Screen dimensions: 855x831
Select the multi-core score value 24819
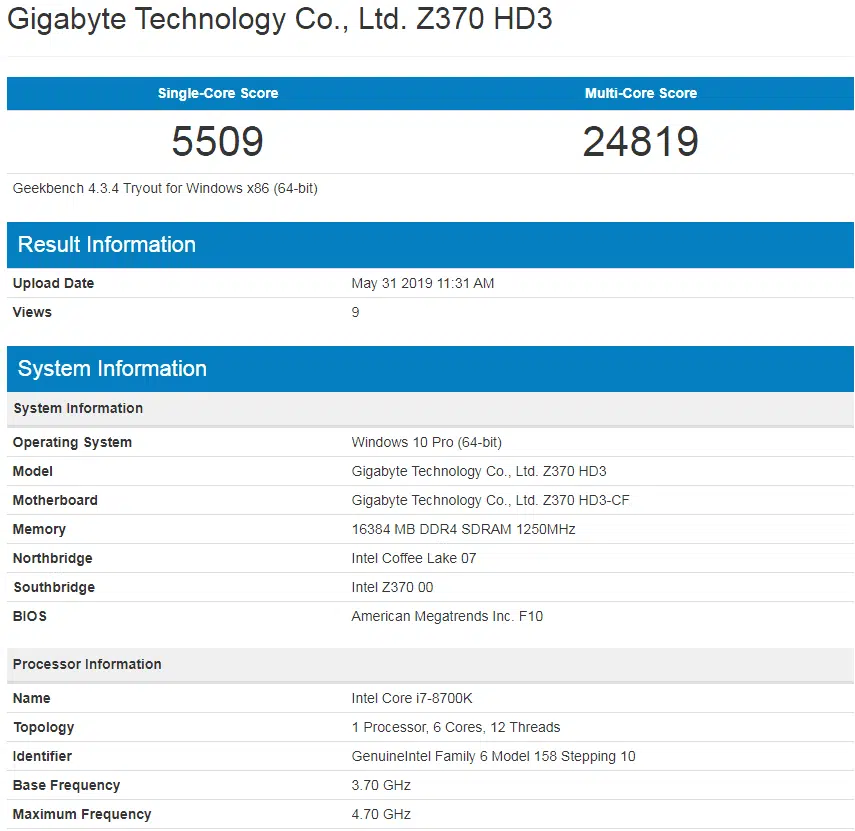[x=641, y=141]
